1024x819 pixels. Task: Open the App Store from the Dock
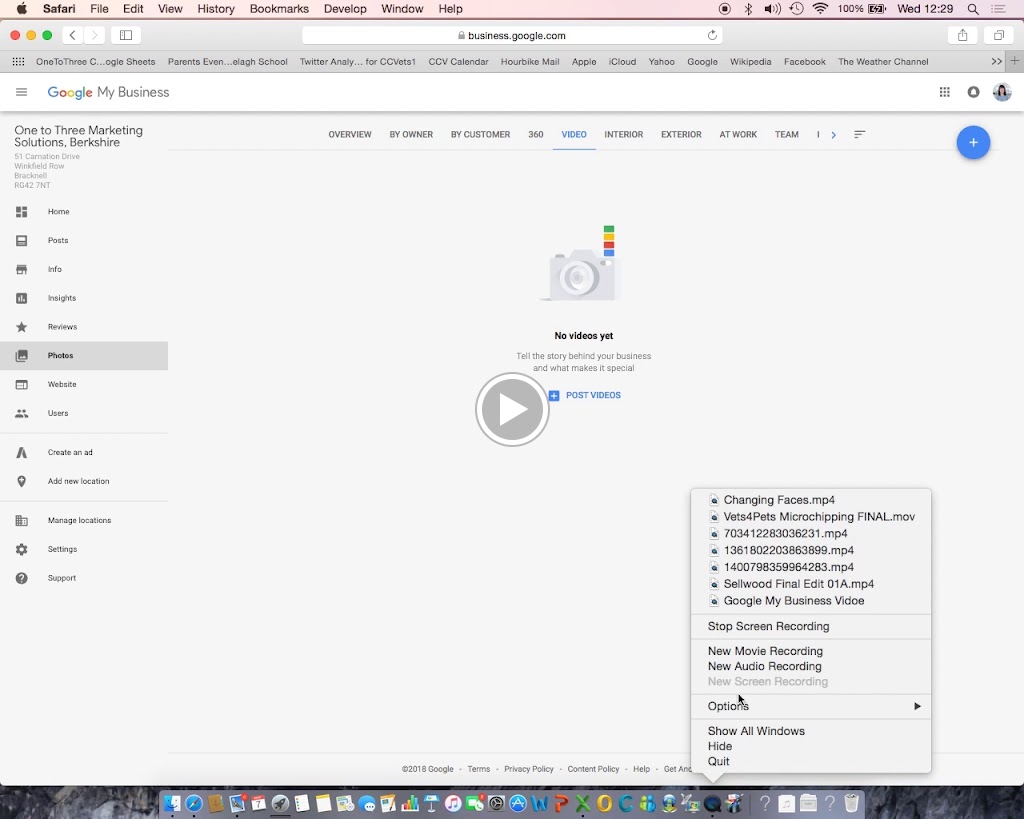coord(518,803)
